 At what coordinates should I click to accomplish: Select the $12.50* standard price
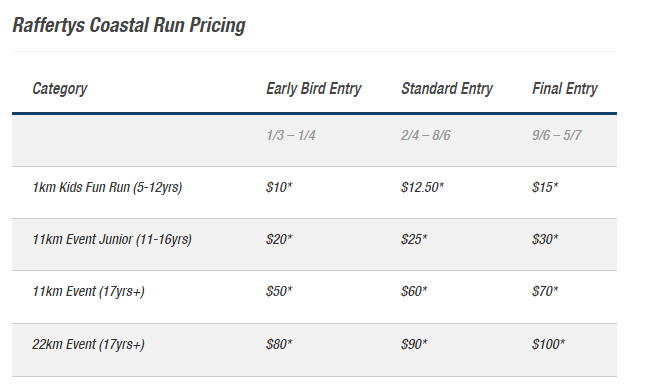[x=422, y=187]
